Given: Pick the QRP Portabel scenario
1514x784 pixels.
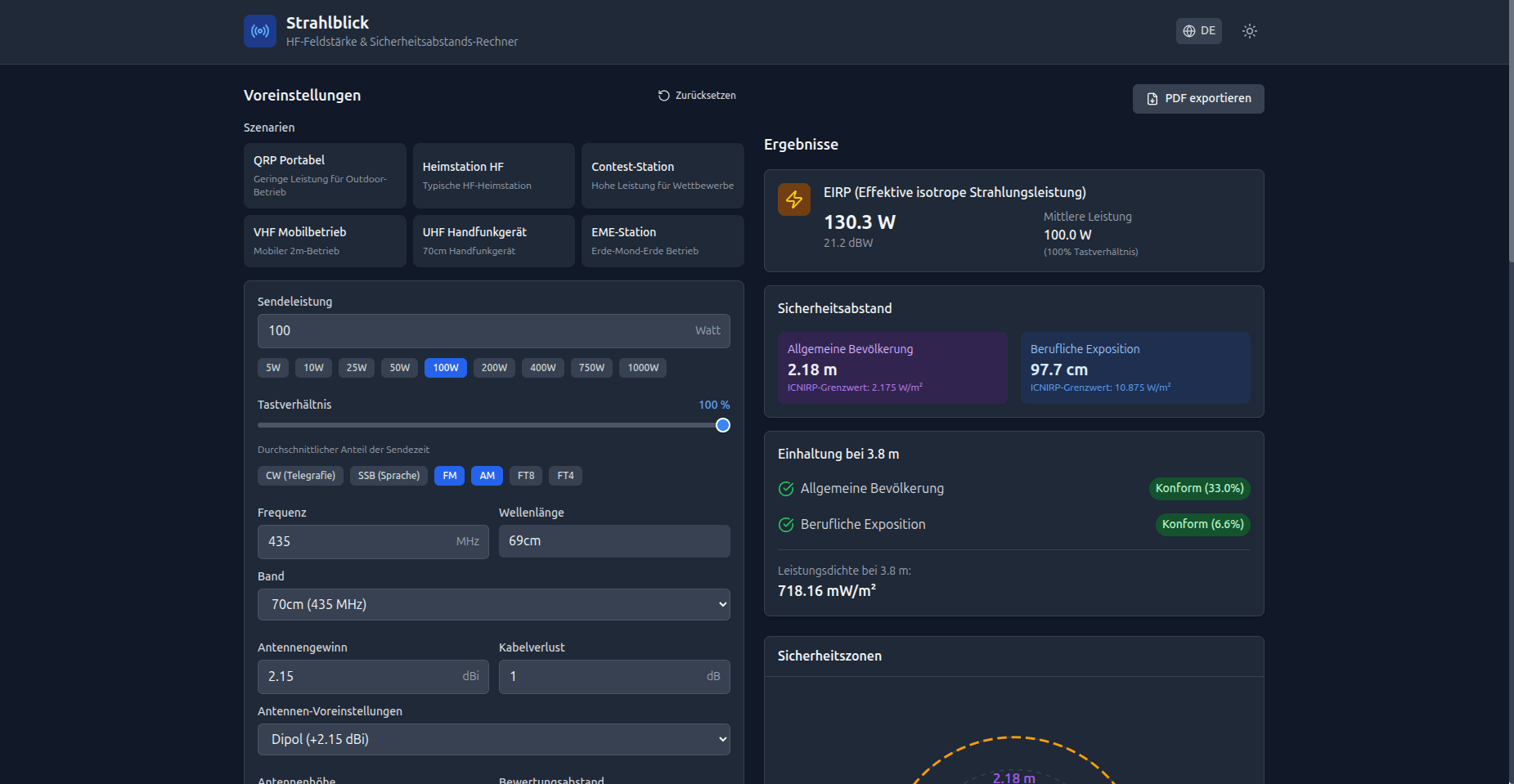Looking at the screenshot, I should (325, 176).
